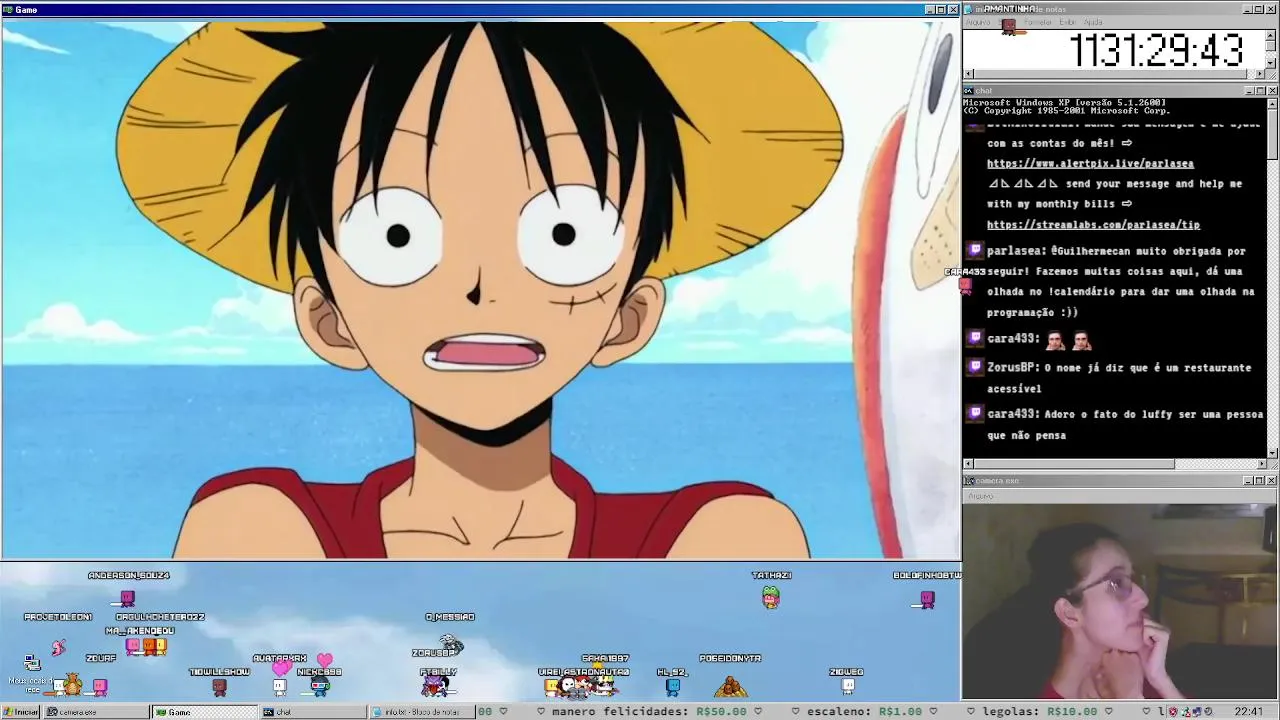Screen dimensions: 1280x720
Task: Click the system tray clock showing 22:41
Action: tap(1249, 712)
